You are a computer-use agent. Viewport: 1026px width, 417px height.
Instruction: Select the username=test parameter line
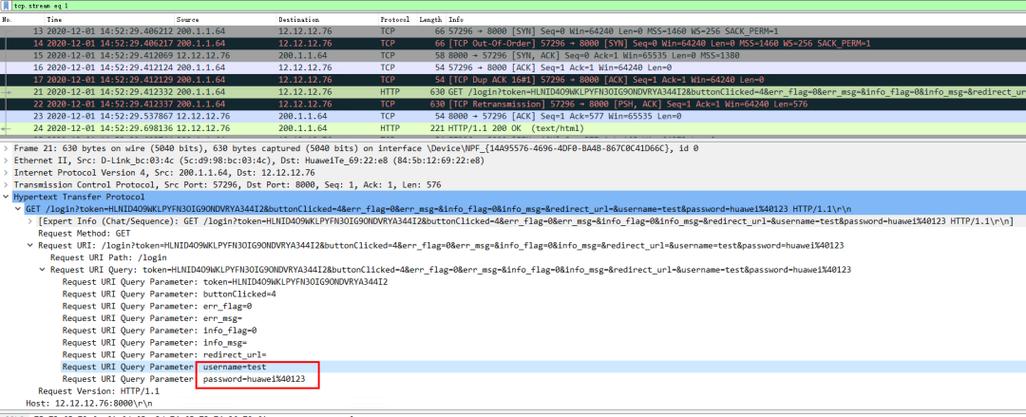tap(164, 367)
